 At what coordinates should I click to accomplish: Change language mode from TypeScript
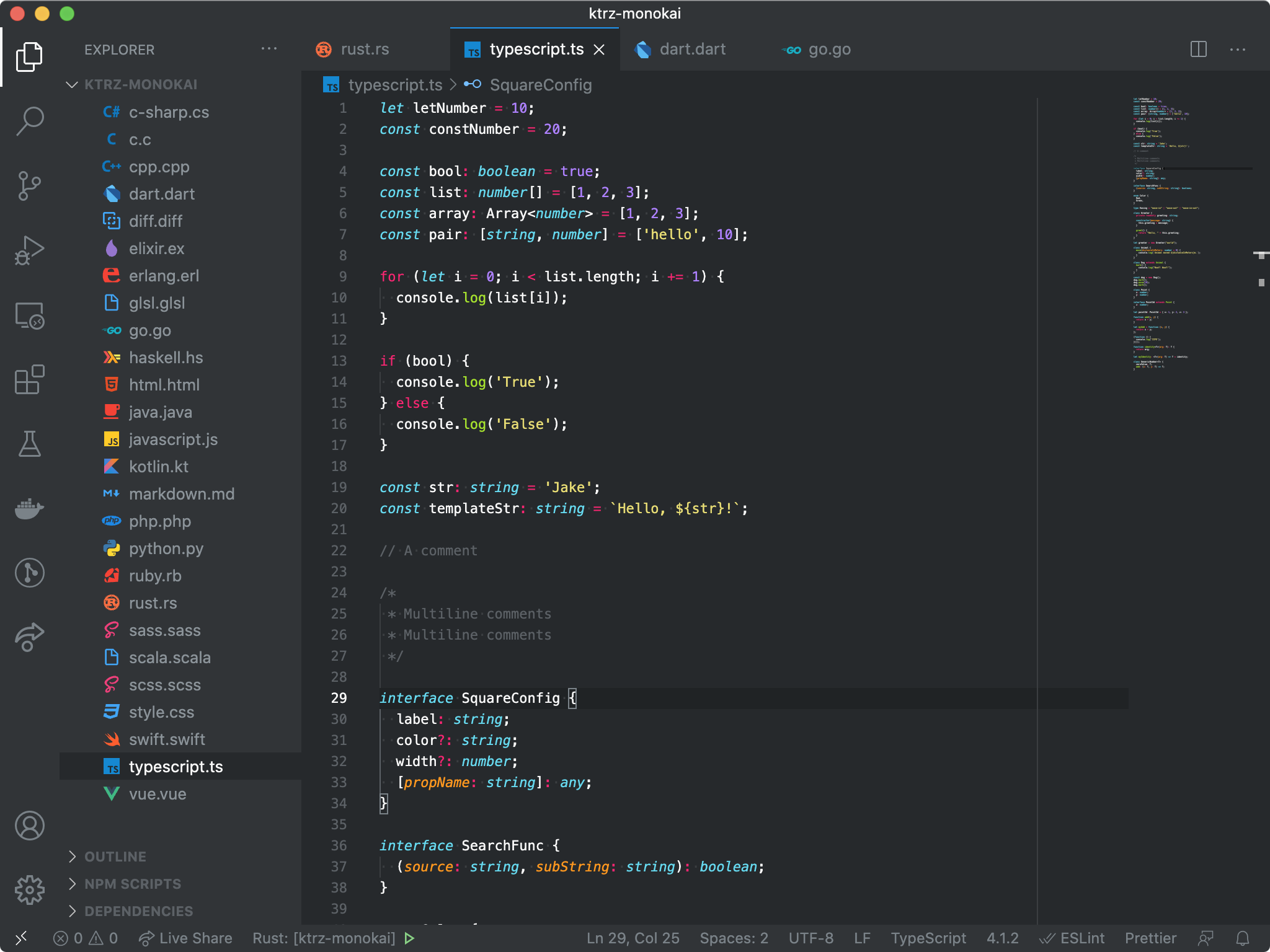click(x=928, y=938)
